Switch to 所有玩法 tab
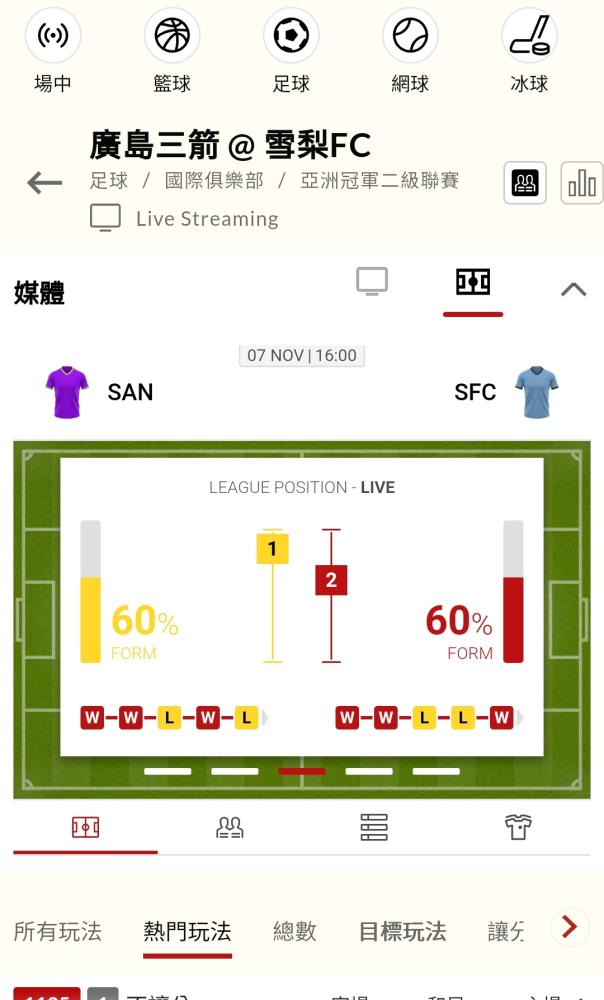 coord(57,931)
